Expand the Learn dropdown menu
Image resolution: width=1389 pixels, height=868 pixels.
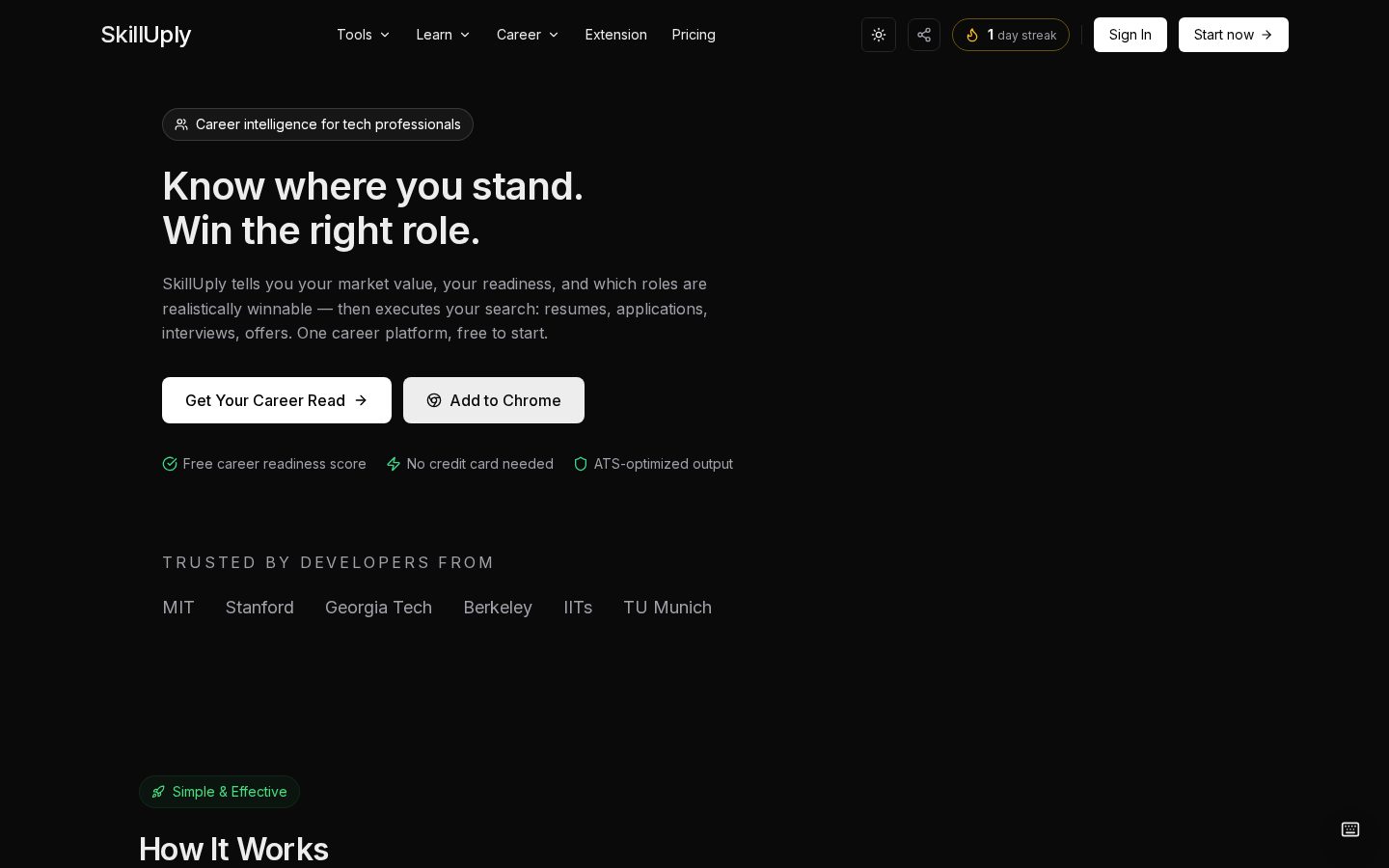(444, 35)
